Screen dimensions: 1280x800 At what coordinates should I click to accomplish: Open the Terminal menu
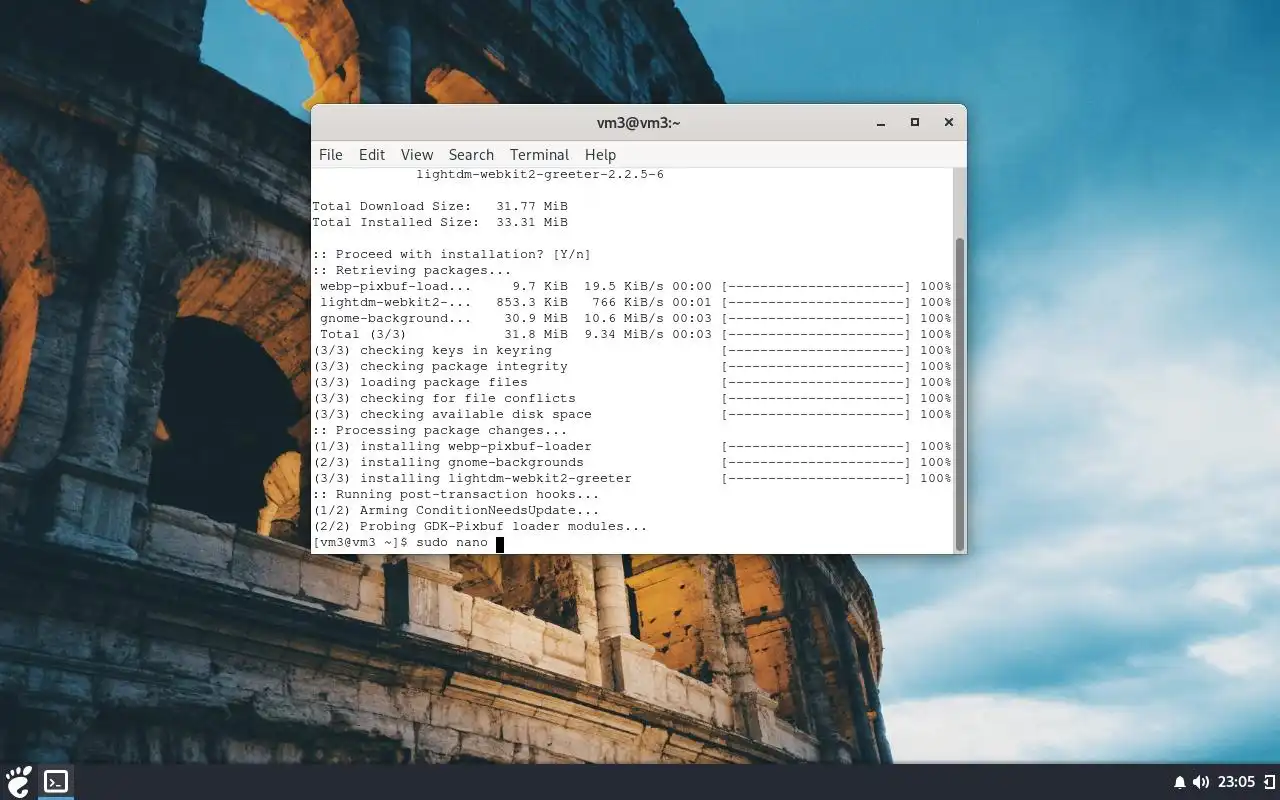539,155
